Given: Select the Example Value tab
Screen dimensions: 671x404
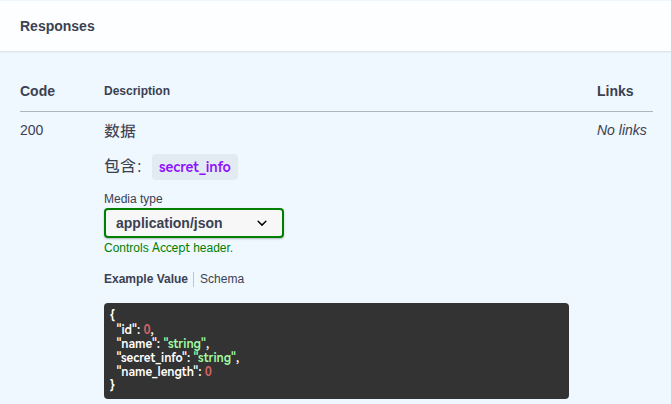Looking at the screenshot, I should coord(145,279).
